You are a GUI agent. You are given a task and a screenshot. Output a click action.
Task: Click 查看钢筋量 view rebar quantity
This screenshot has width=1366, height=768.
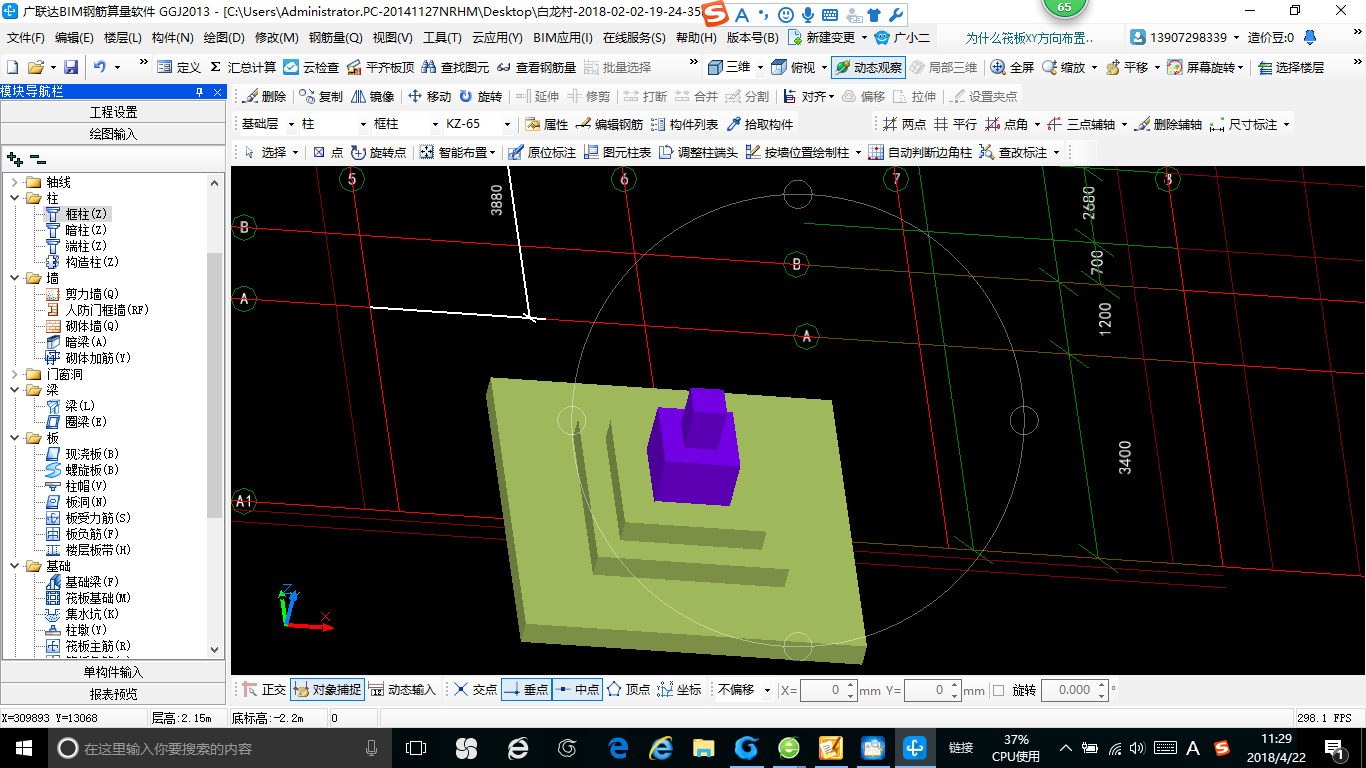click(535, 67)
